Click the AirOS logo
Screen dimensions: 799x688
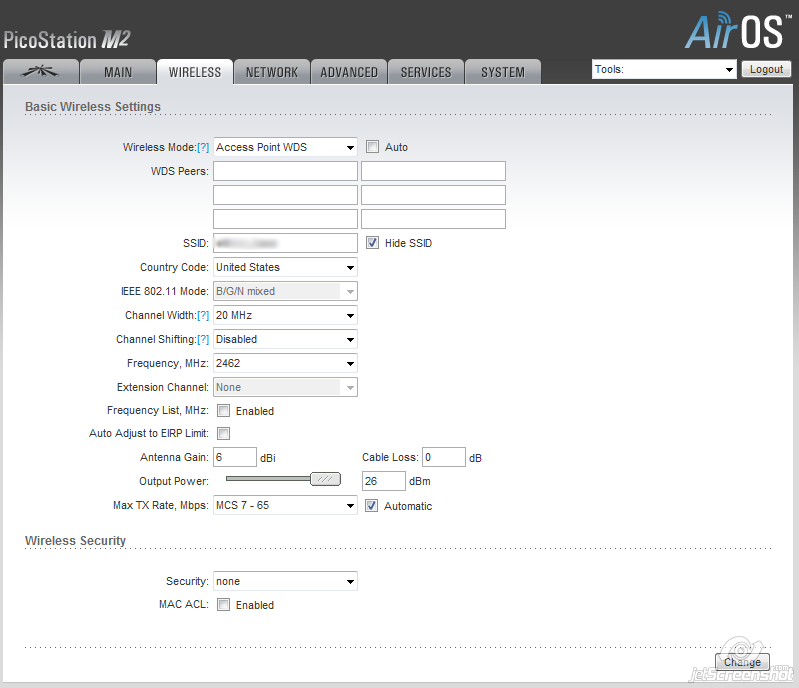[733, 30]
